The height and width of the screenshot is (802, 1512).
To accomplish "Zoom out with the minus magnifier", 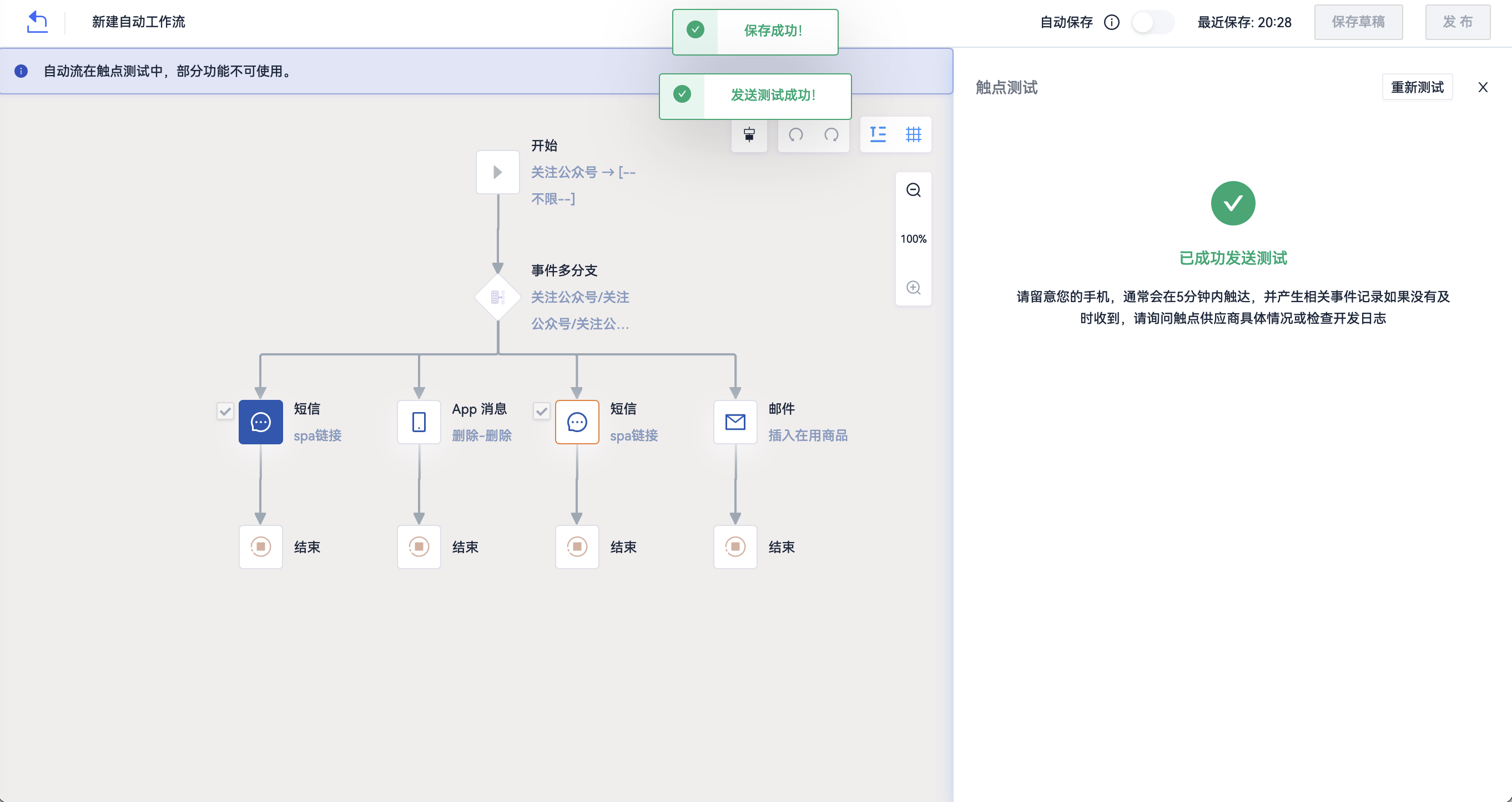I will (x=913, y=191).
